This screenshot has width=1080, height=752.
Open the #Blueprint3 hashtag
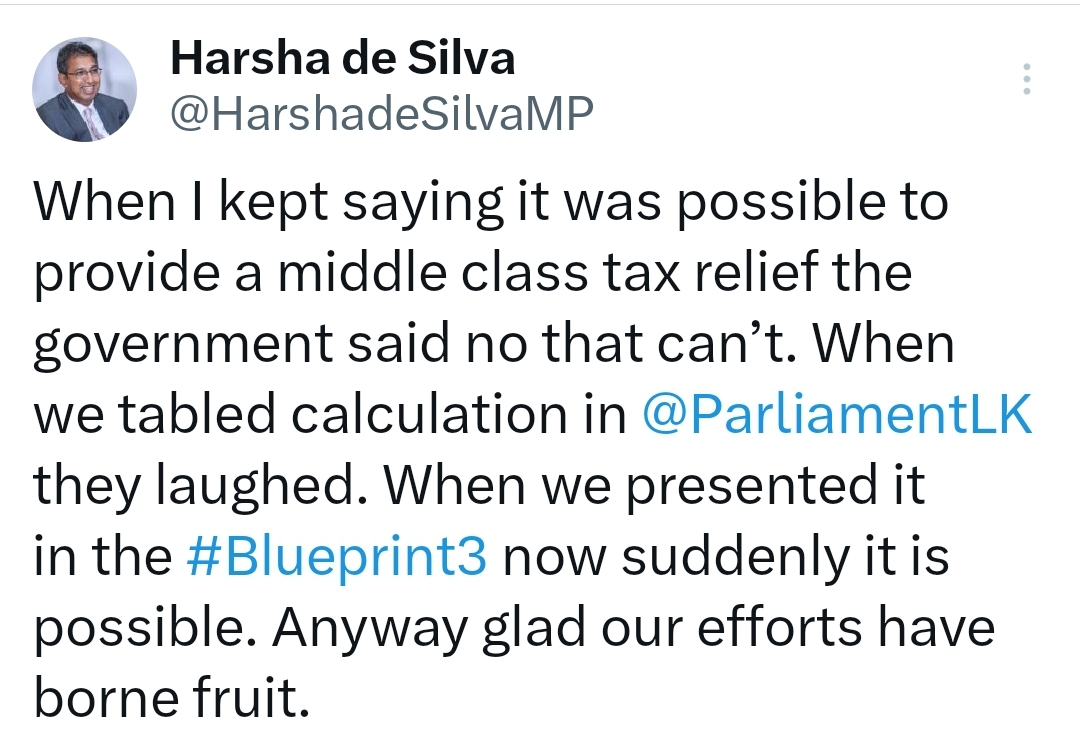click(337, 555)
